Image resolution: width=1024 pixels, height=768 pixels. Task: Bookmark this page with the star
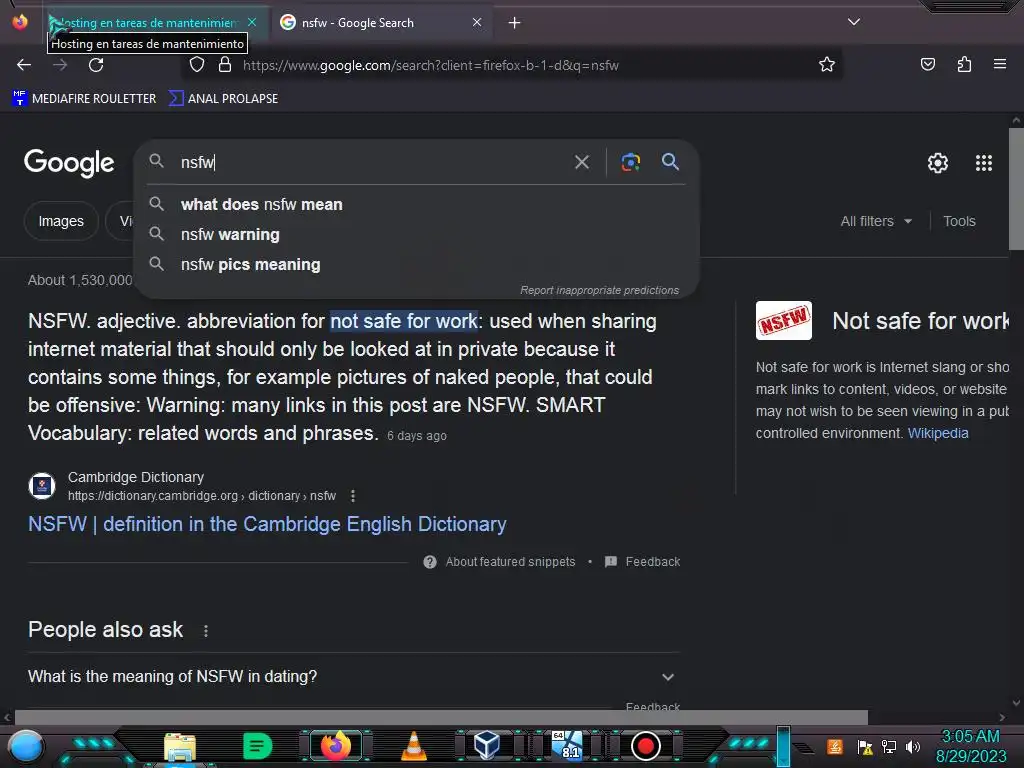coord(827,65)
